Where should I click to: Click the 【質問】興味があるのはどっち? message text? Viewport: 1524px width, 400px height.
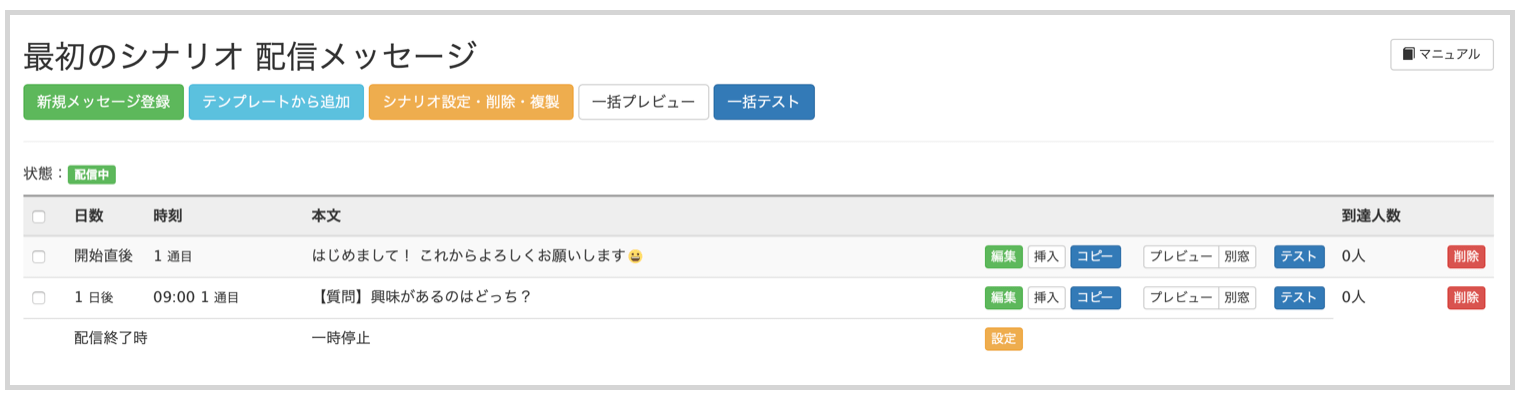[421, 298]
